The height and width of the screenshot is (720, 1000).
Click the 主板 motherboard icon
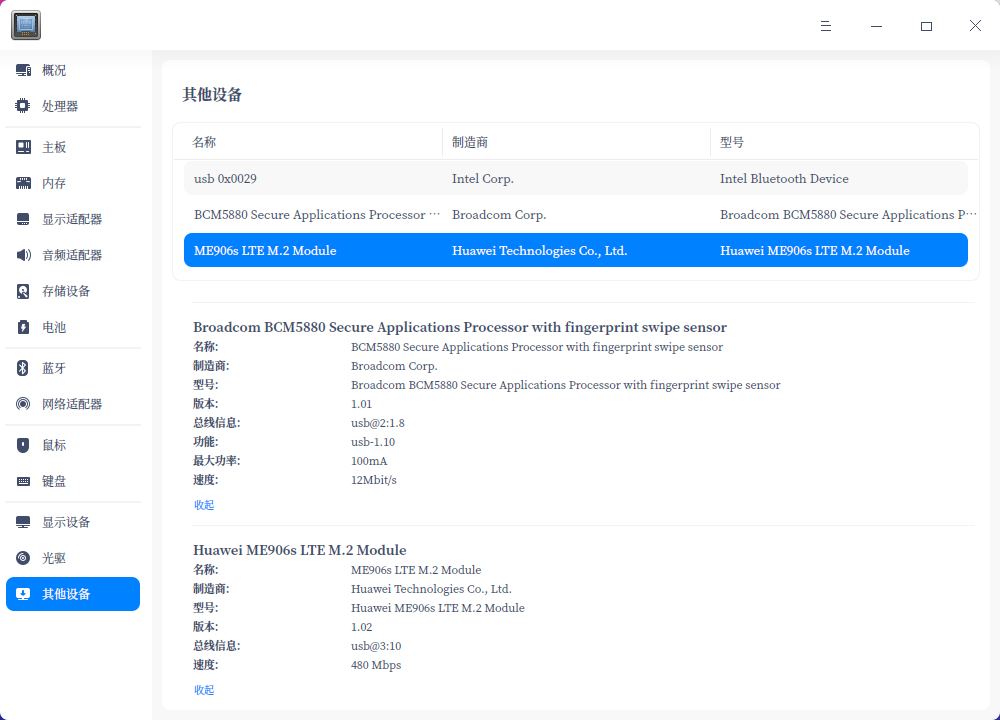click(24, 147)
